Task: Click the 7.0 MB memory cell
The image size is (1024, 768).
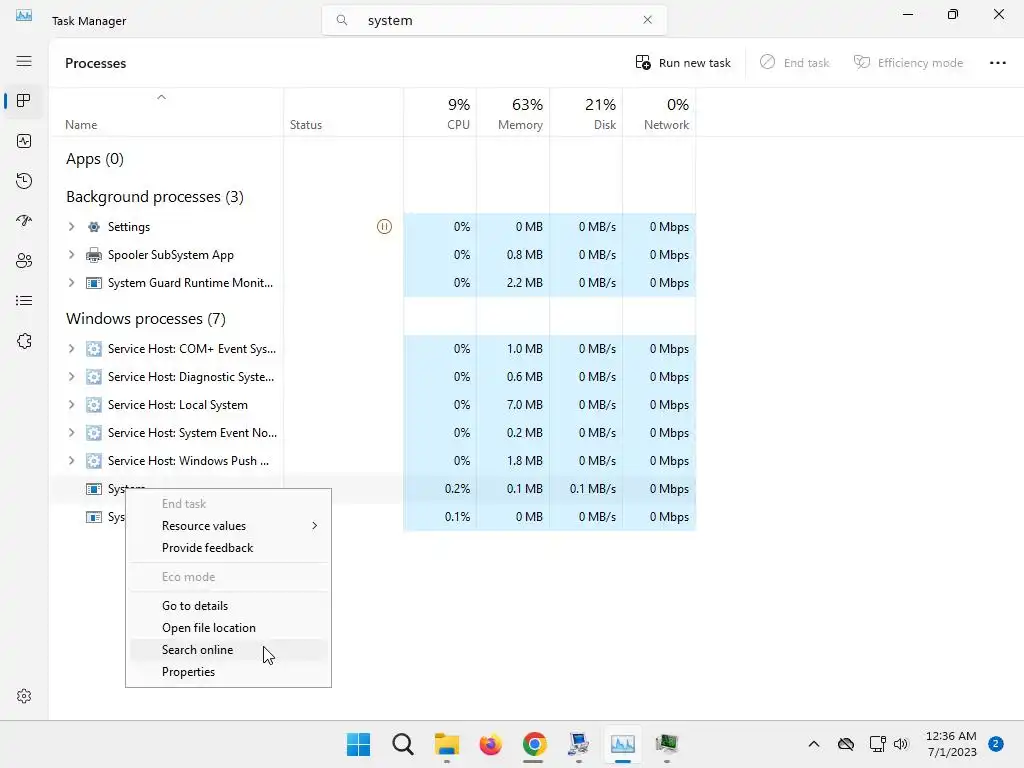Action: (x=513, y=405)
